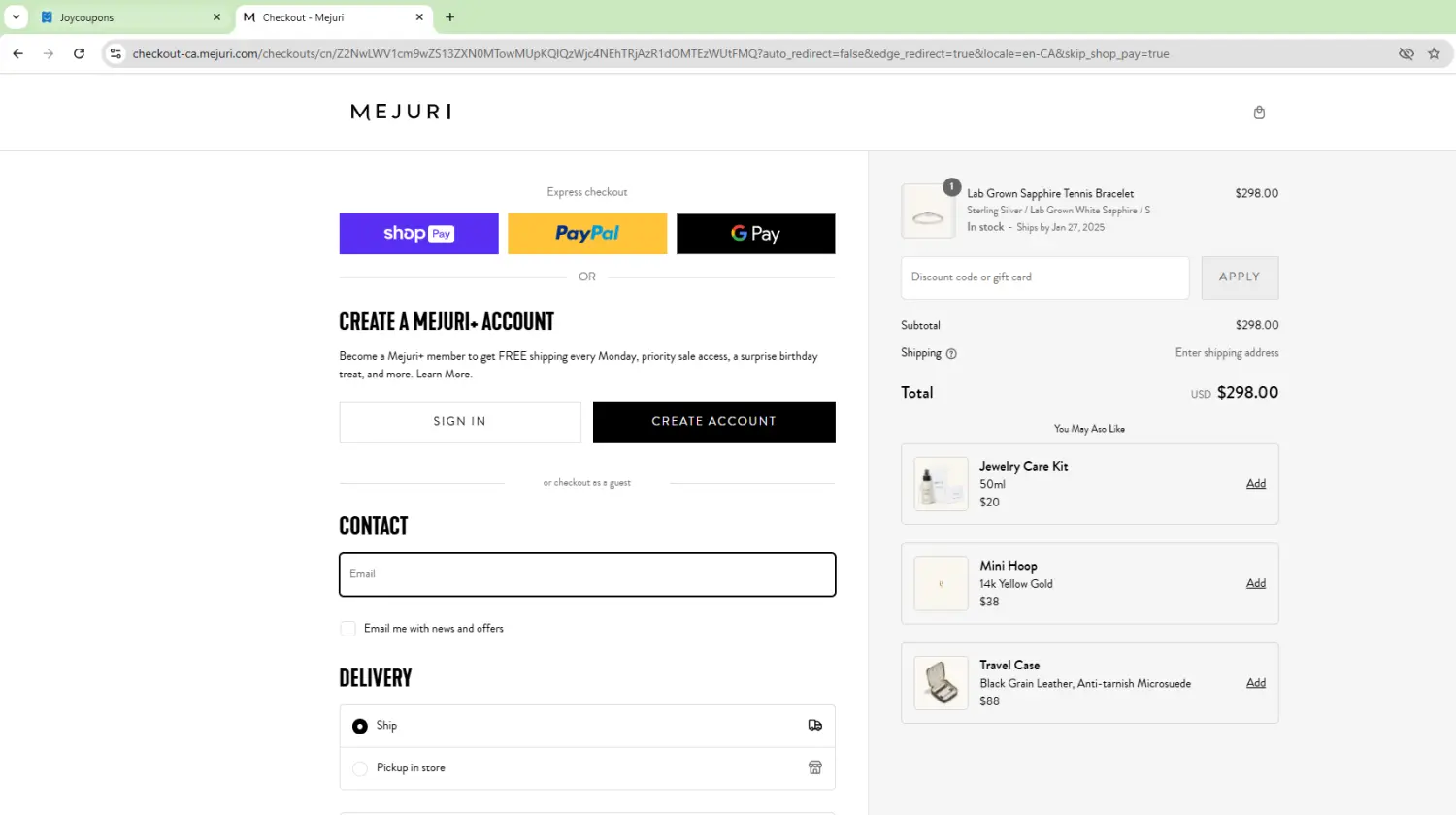
Task: Click the CREATE A MEJURI+ ACCOUNT heading
Action: point(447,322)
